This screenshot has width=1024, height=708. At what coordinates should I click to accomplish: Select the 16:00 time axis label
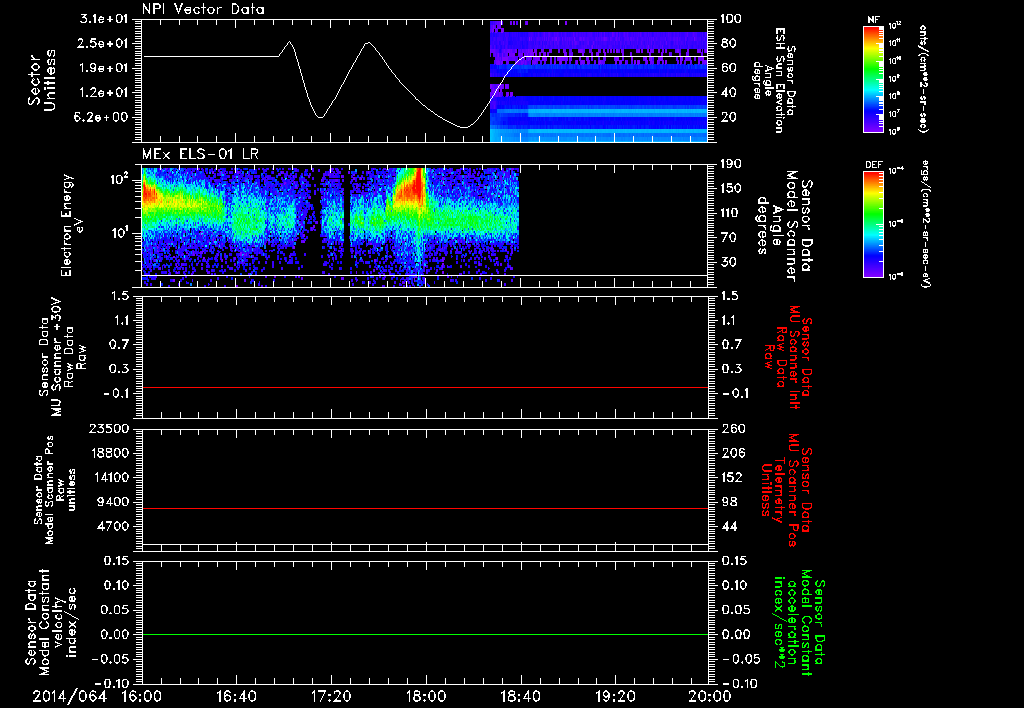coord(142,696)
